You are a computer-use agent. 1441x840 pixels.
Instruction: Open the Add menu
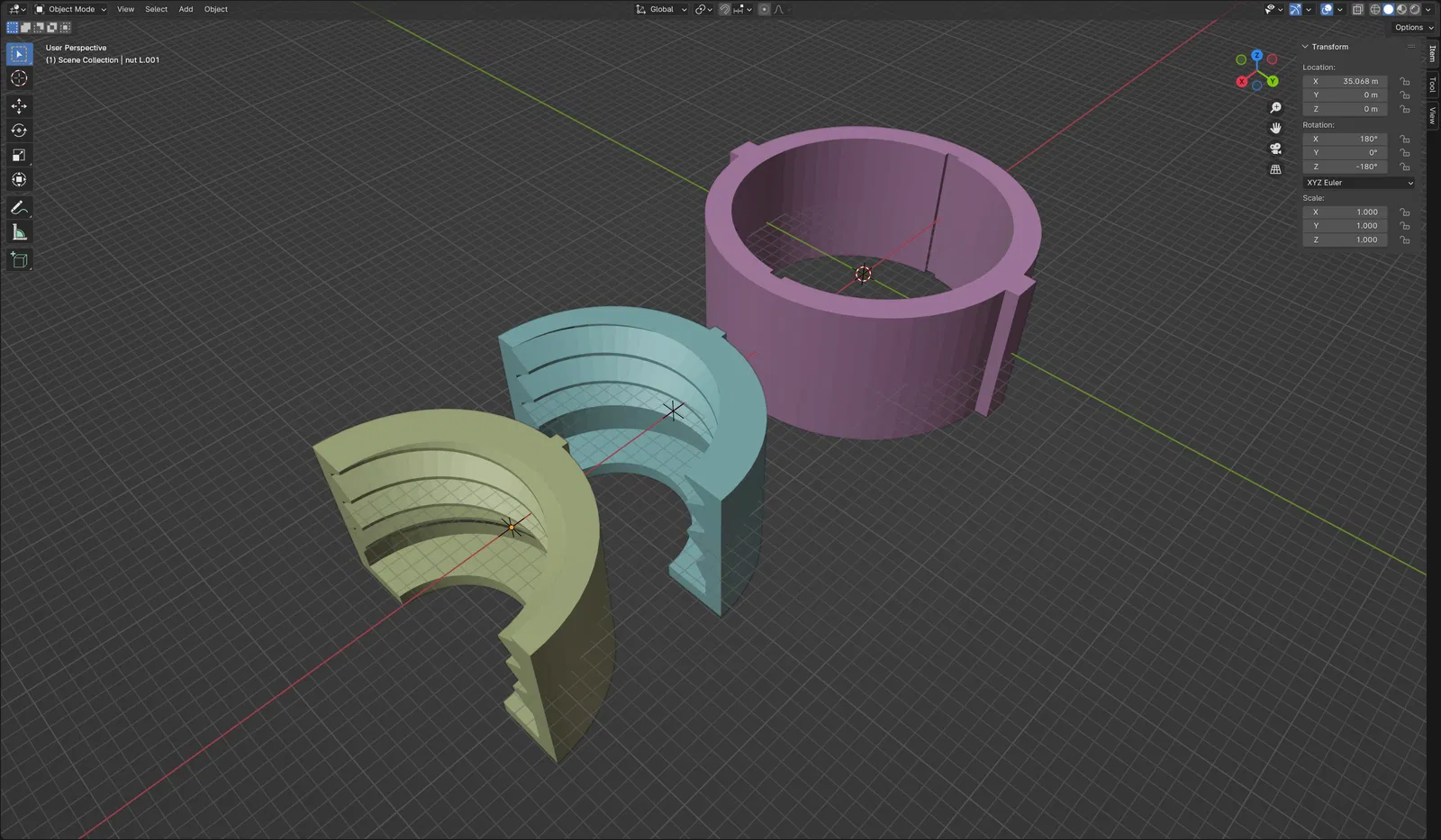(x=186, y=9)
